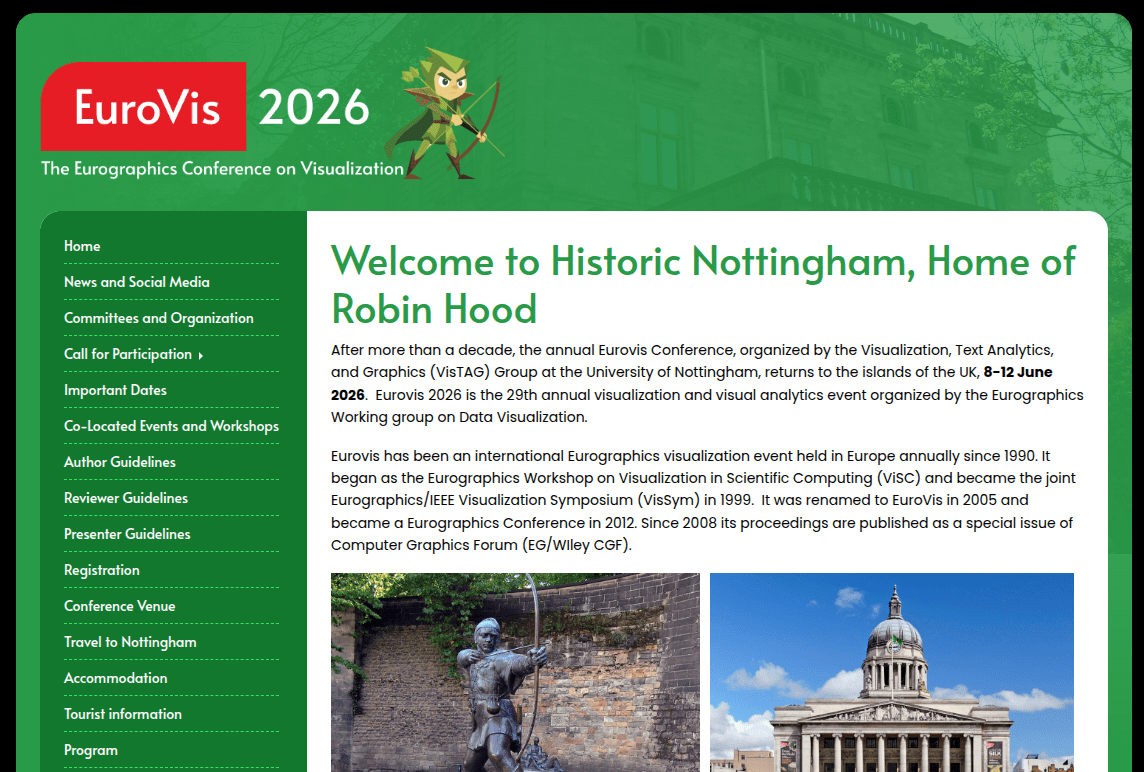Click the Robin Hood statue photo
The width and height of the screenshot is (1144, 772).
tap(515, 672)
